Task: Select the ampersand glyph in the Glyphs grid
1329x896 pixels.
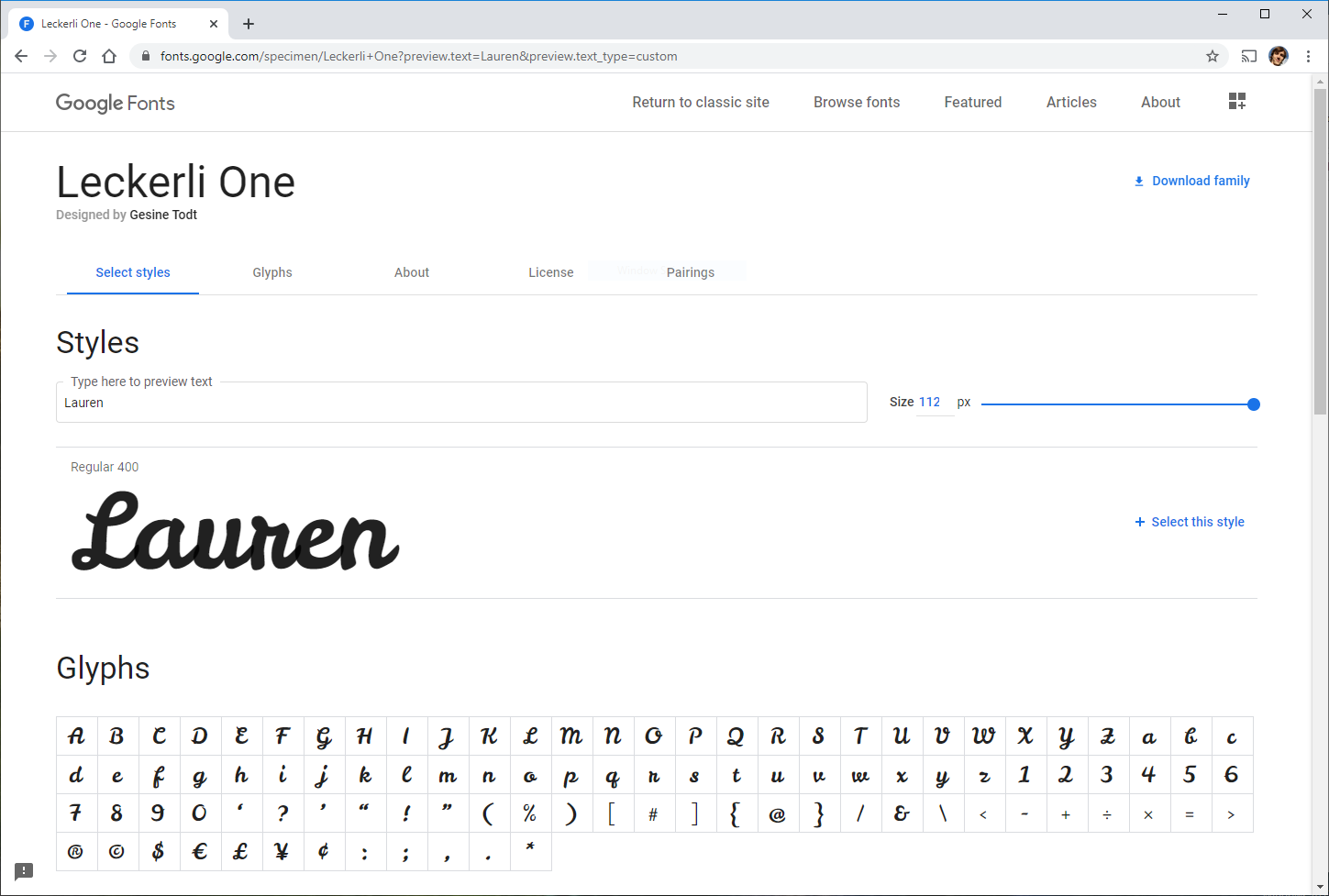Action: point(902,813)
